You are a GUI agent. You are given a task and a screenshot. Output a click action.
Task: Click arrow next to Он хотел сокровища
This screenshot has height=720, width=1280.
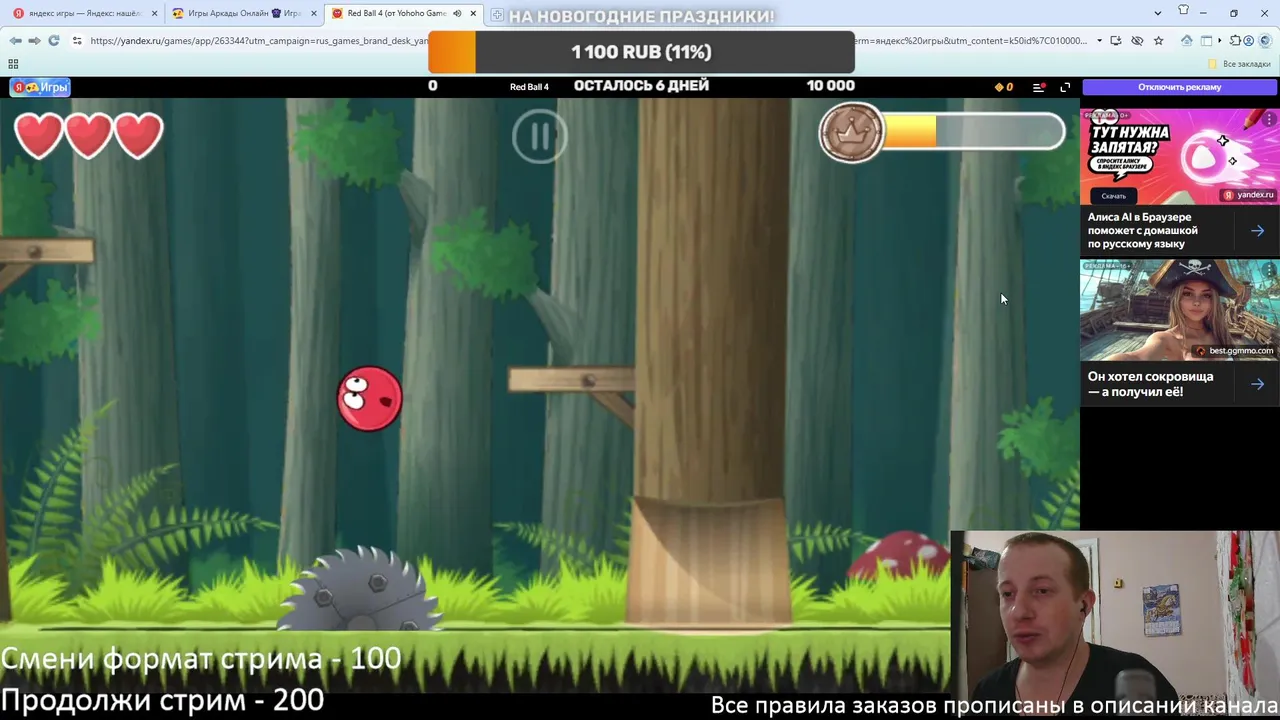[x=1257, y=384]
